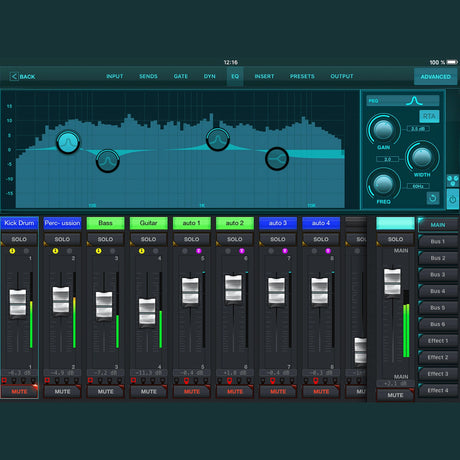460x460 pixels.
Task: Select the high shelf EQ node
Action: click(277, 158)
